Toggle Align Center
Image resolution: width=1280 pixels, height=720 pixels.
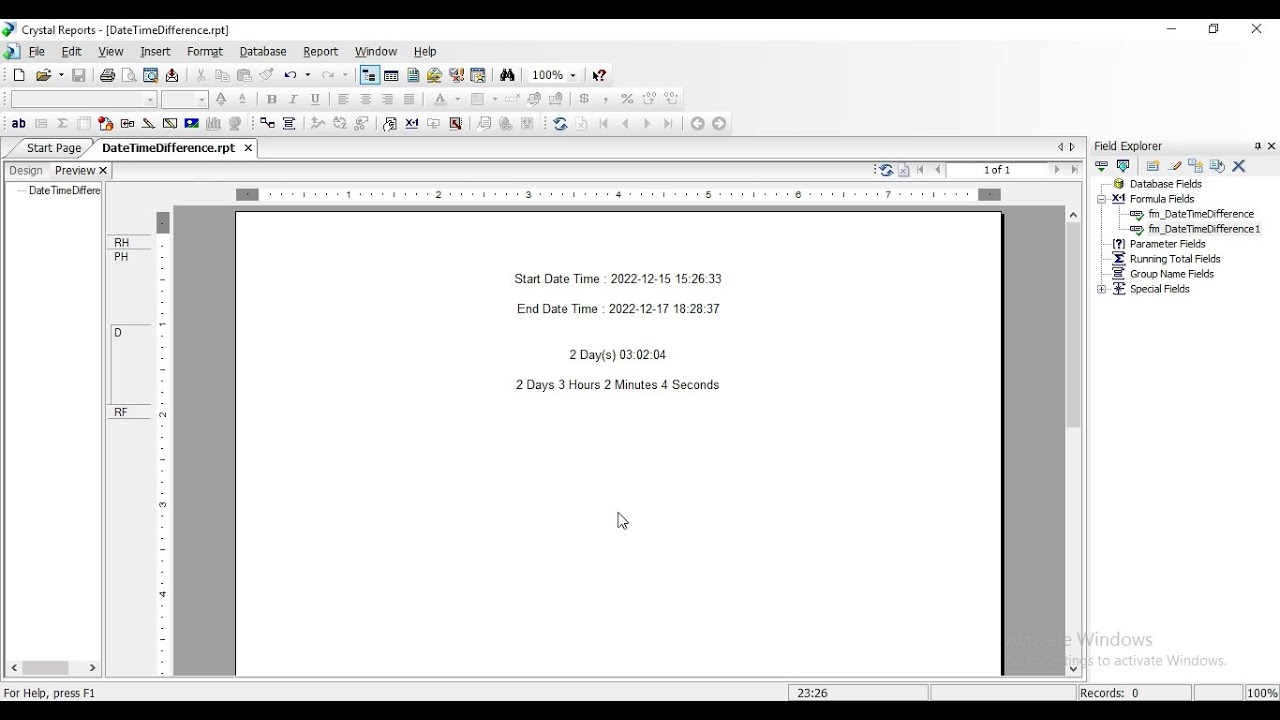point(365,99)
